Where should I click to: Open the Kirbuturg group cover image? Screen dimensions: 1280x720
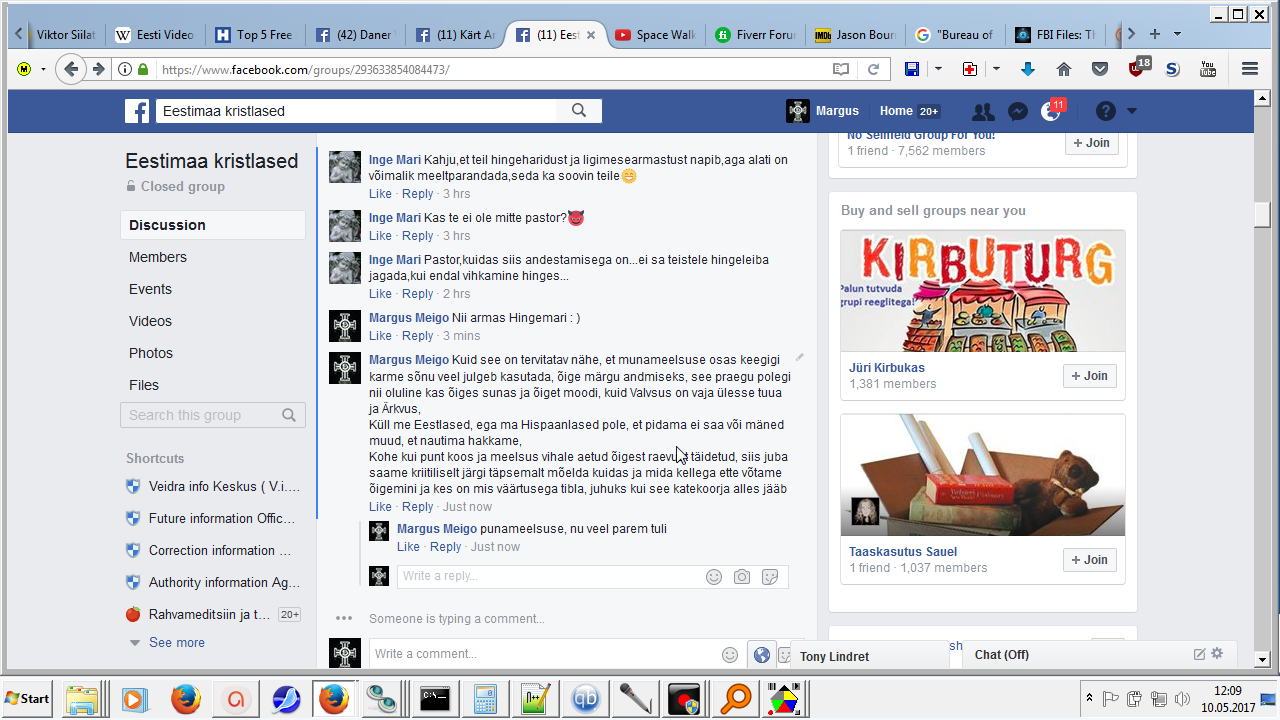pyautogui.click(x=983, y=291)
